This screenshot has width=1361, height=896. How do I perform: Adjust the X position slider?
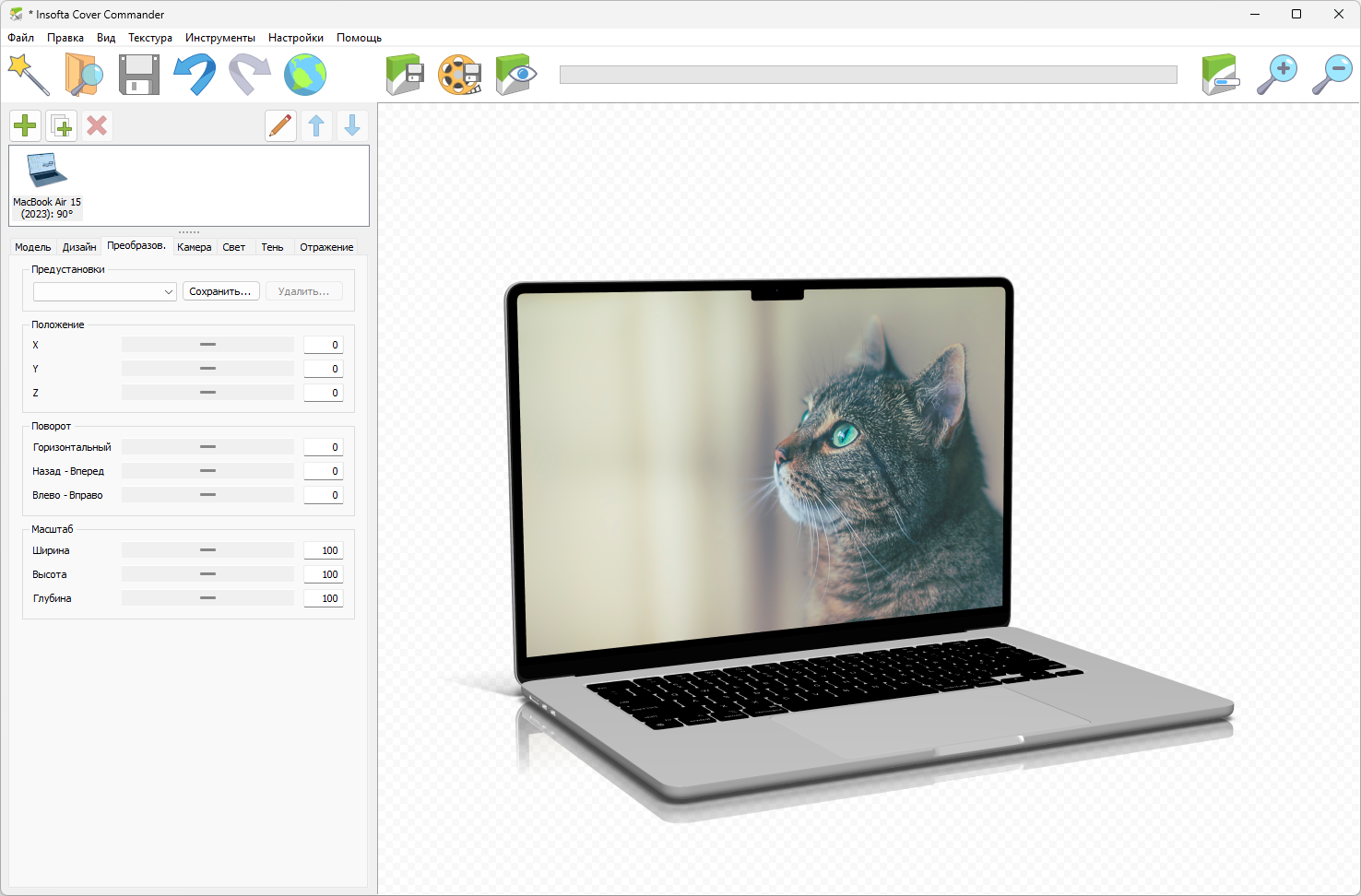point(207,345)
